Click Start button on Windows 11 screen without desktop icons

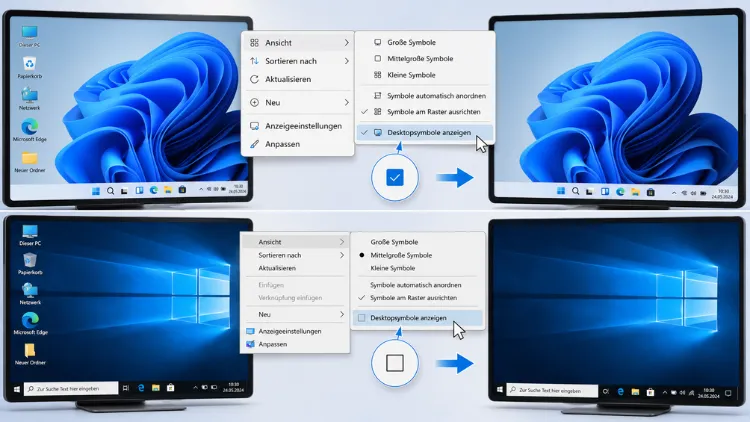tap(561, 191)
